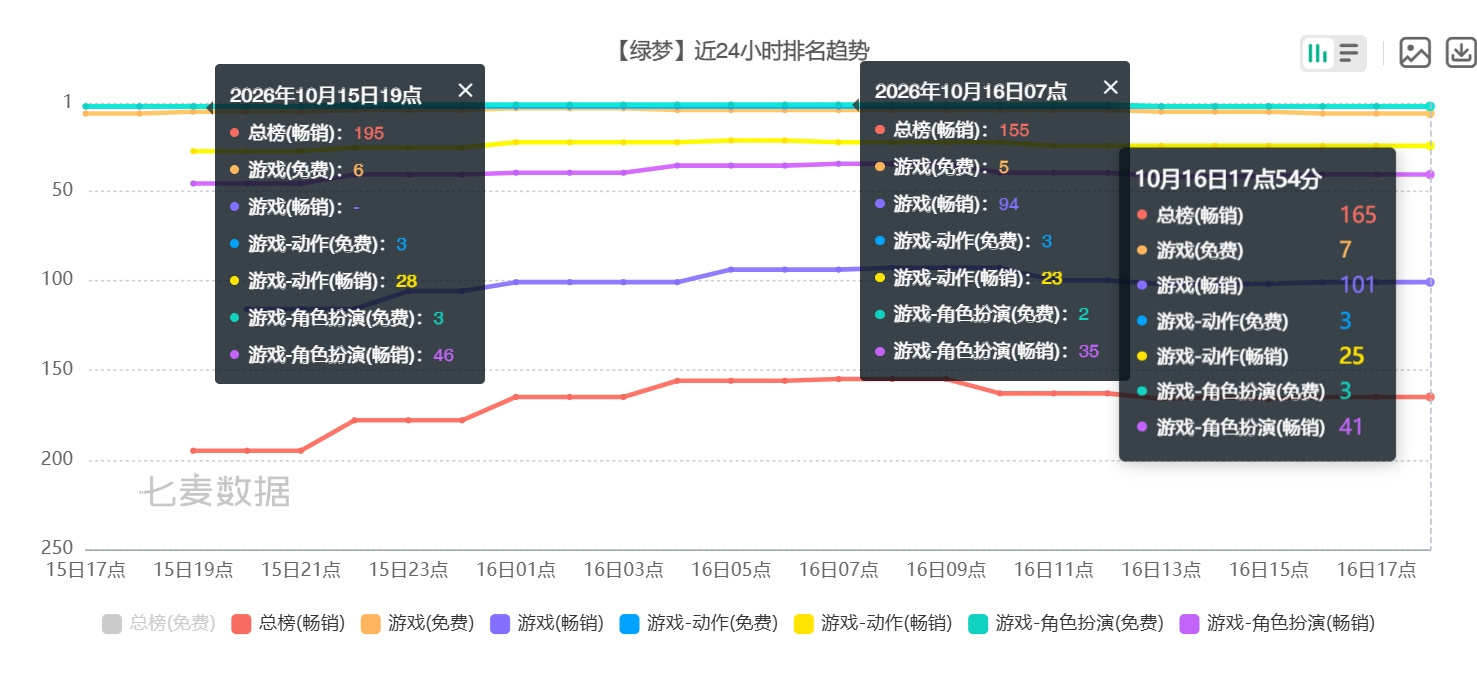This screenshot has height=673, width=1477.
Task: Click x-axis label 15日21点
Action: pyautogui.click(x=301, y=570)
